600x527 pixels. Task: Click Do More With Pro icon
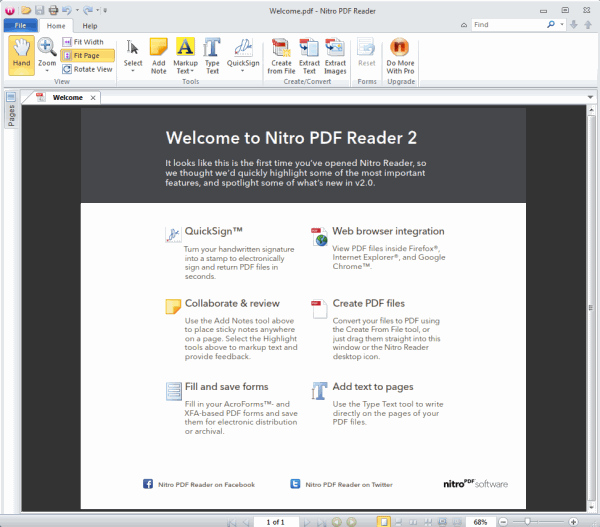click(x=399, y=53)
